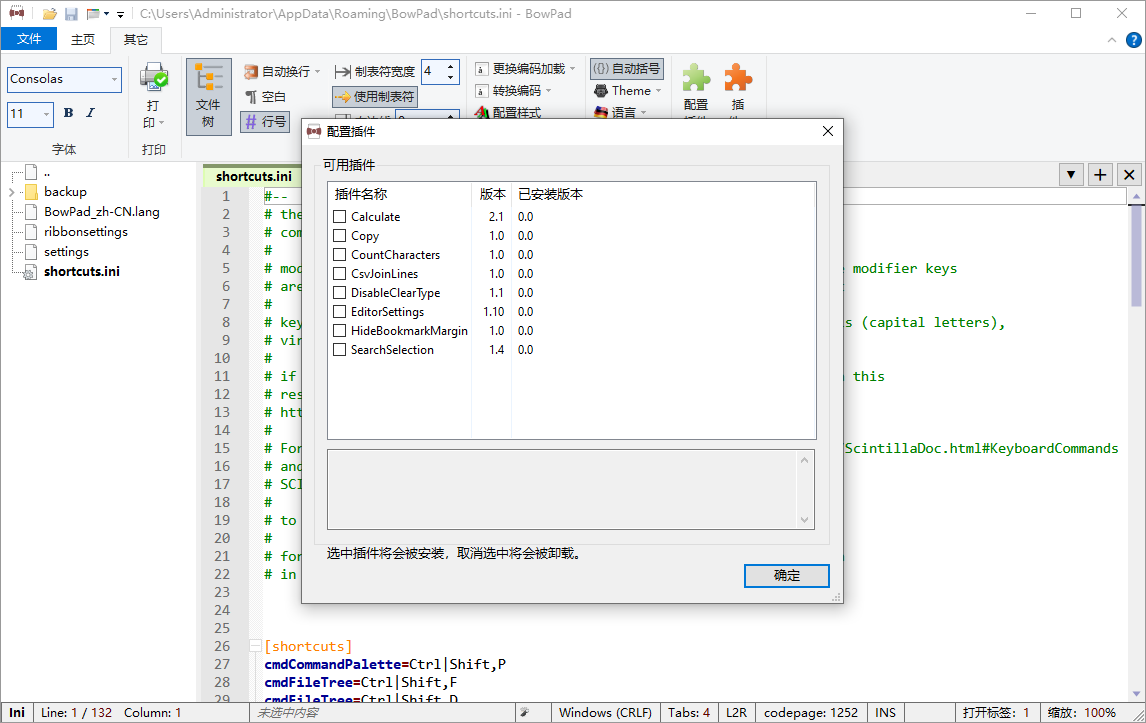1146x723 pixels.
Task: Click the italic I icon
Action: (x=90, y=113)
